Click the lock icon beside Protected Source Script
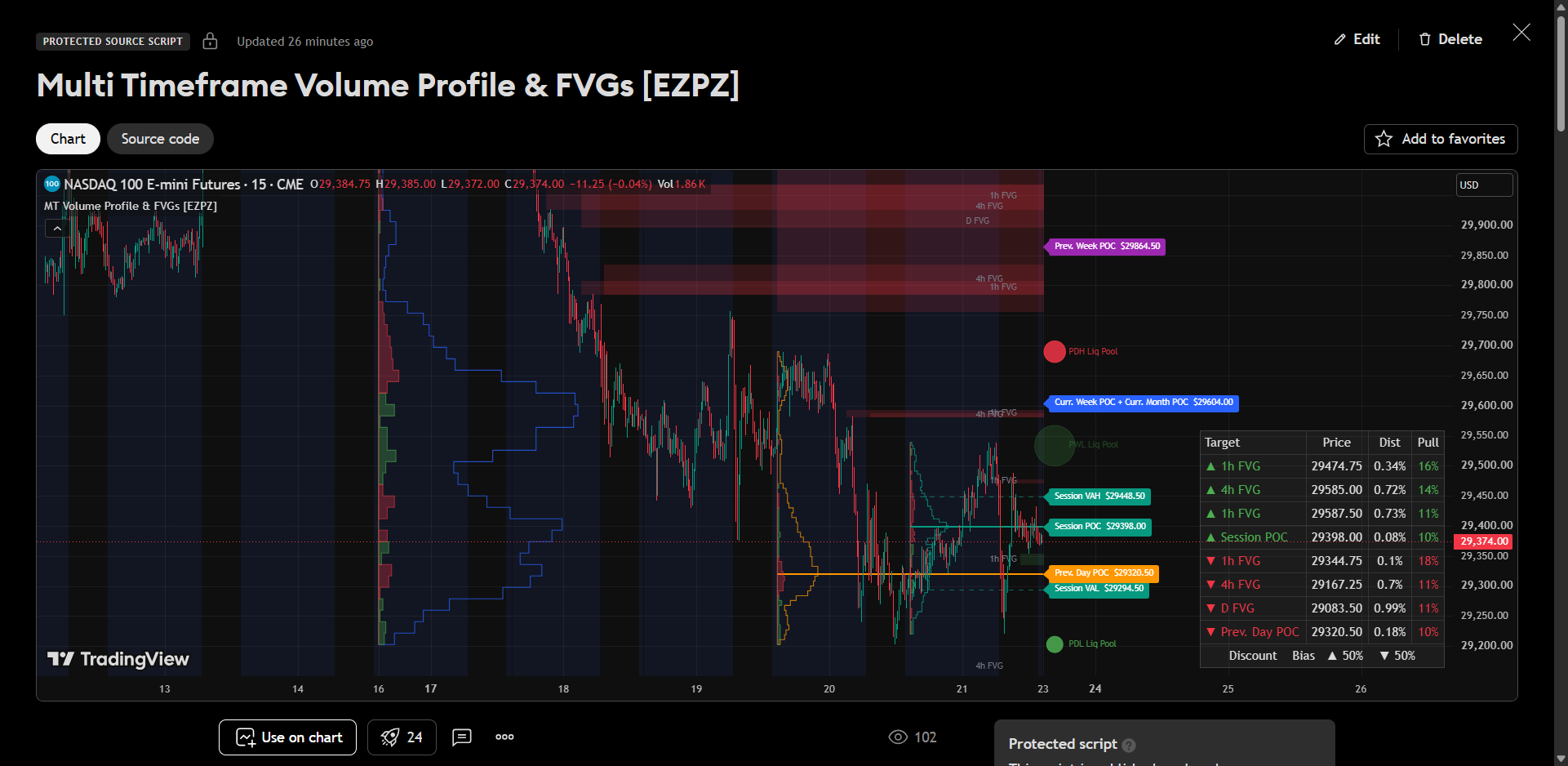Screen dimensions: 1568x766 click(210, 41)
